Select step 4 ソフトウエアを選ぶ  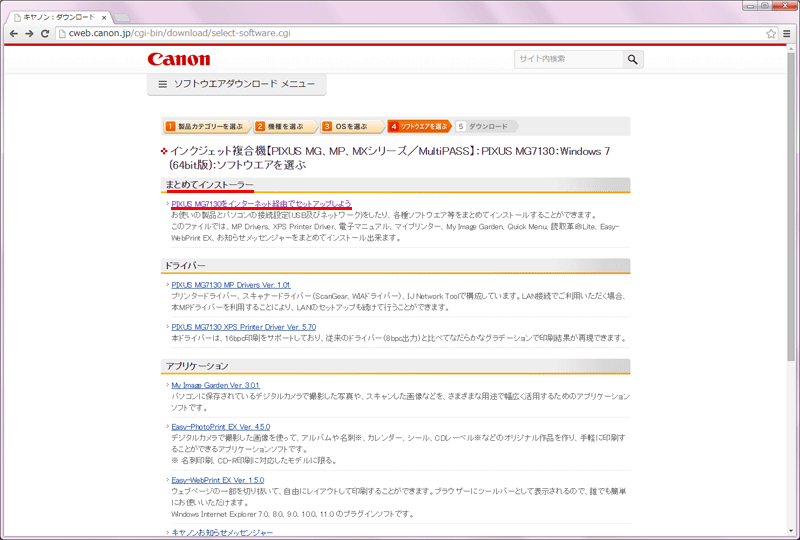[x=419, y=127]
